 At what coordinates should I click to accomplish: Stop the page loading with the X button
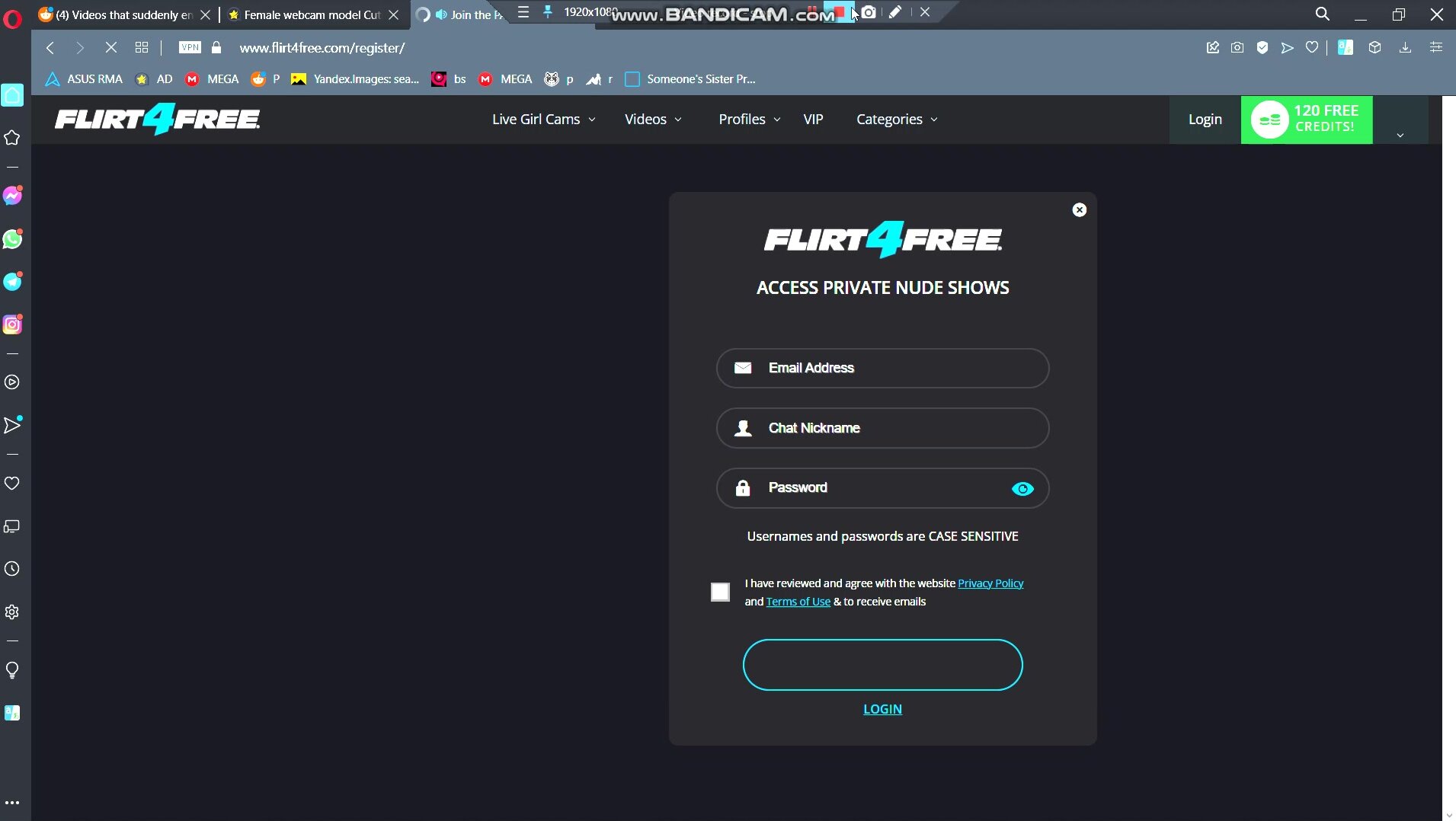click(x=110, y=48)
